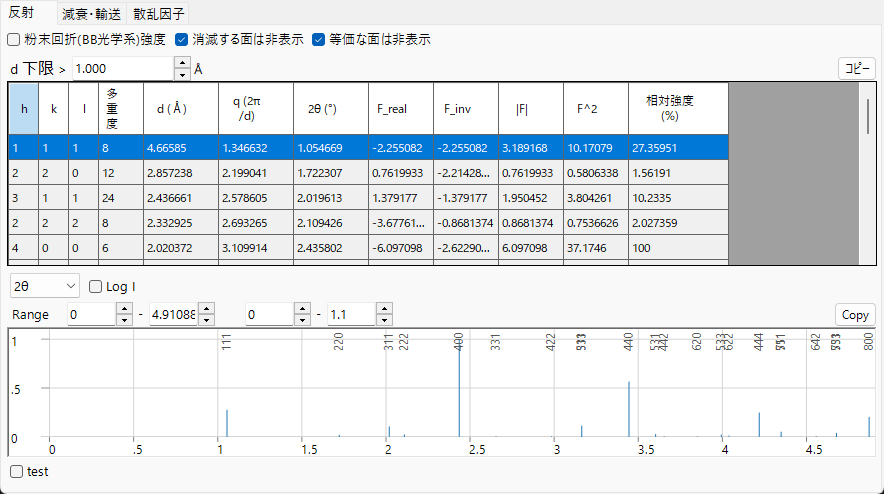Click the Copy button above the plot
Viewport: 884px width, 494px height.
855,315
